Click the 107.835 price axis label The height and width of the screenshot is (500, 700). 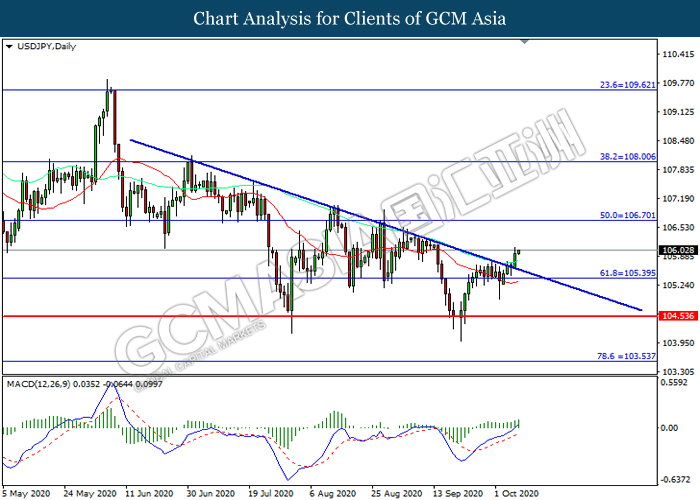coord(679,170)
